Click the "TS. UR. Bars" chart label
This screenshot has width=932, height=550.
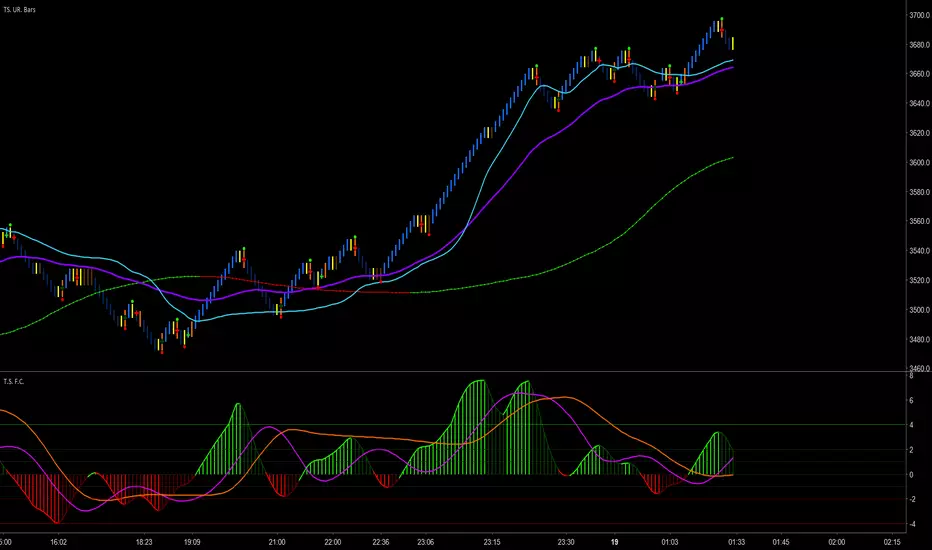click(22, 8)
